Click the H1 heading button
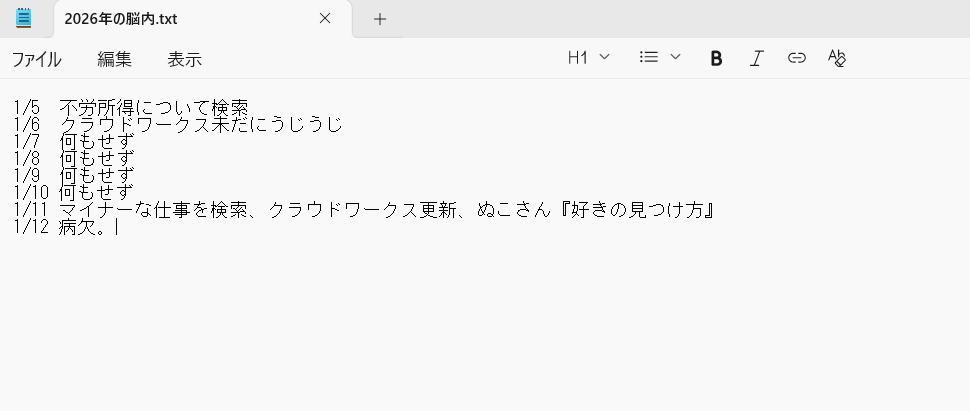The width and height of the screenshot is (970, 411). tap(577, 58)
